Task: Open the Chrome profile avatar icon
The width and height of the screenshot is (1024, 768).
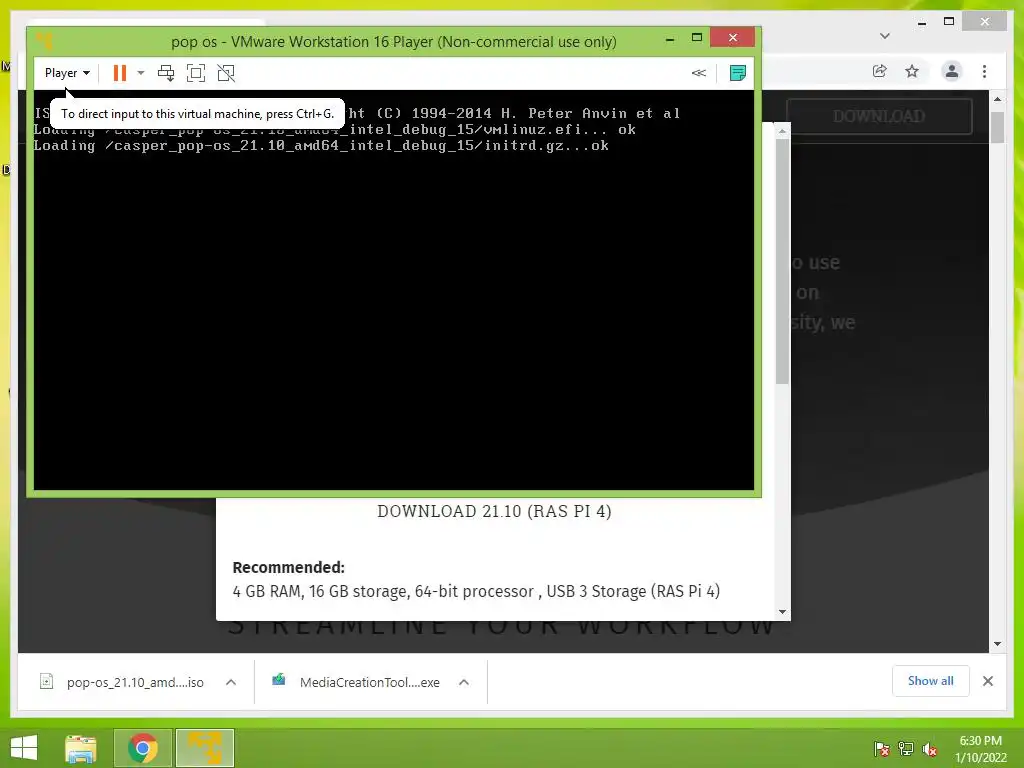Action: pyautogui.click(x=952, y=71)
